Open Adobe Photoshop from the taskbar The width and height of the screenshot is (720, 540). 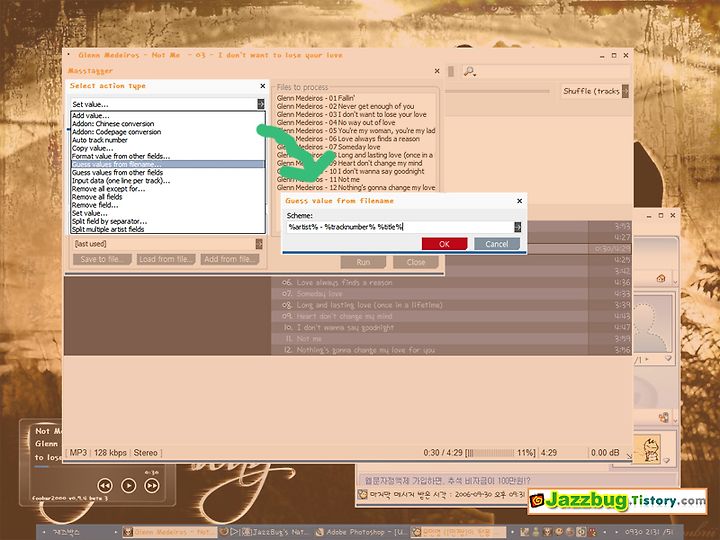pos(361,532)
